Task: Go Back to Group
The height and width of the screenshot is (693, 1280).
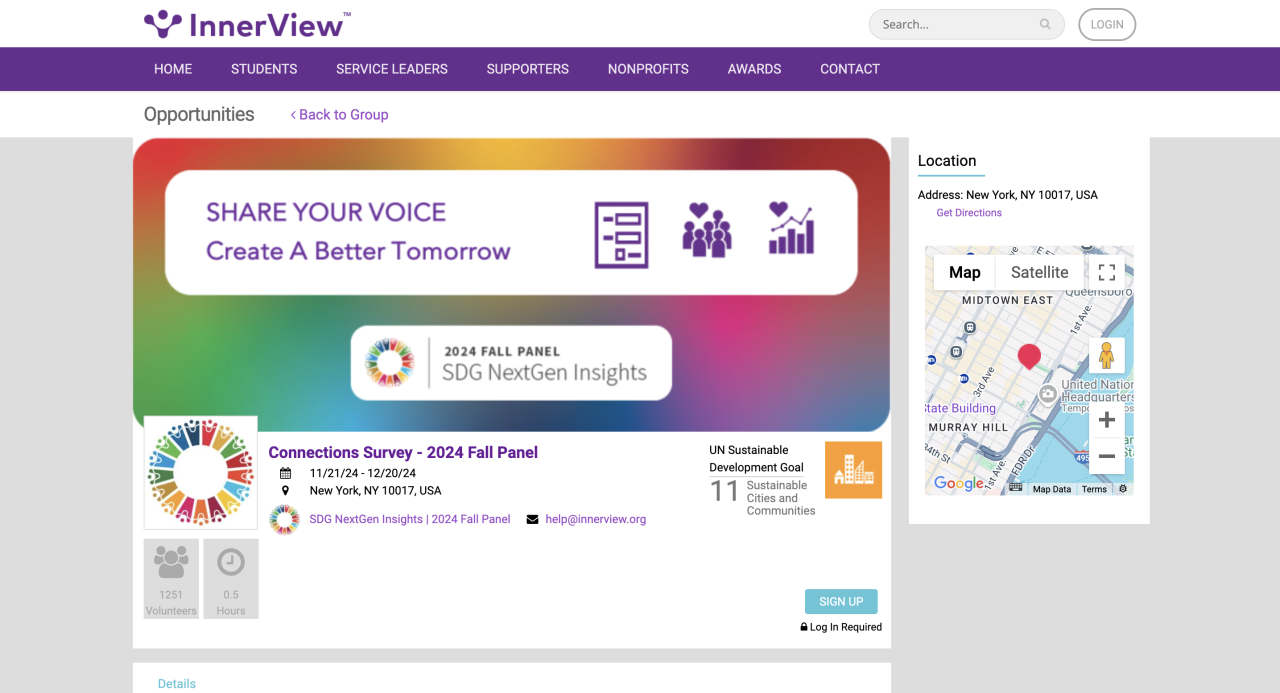Action: [x=339, y=114]
